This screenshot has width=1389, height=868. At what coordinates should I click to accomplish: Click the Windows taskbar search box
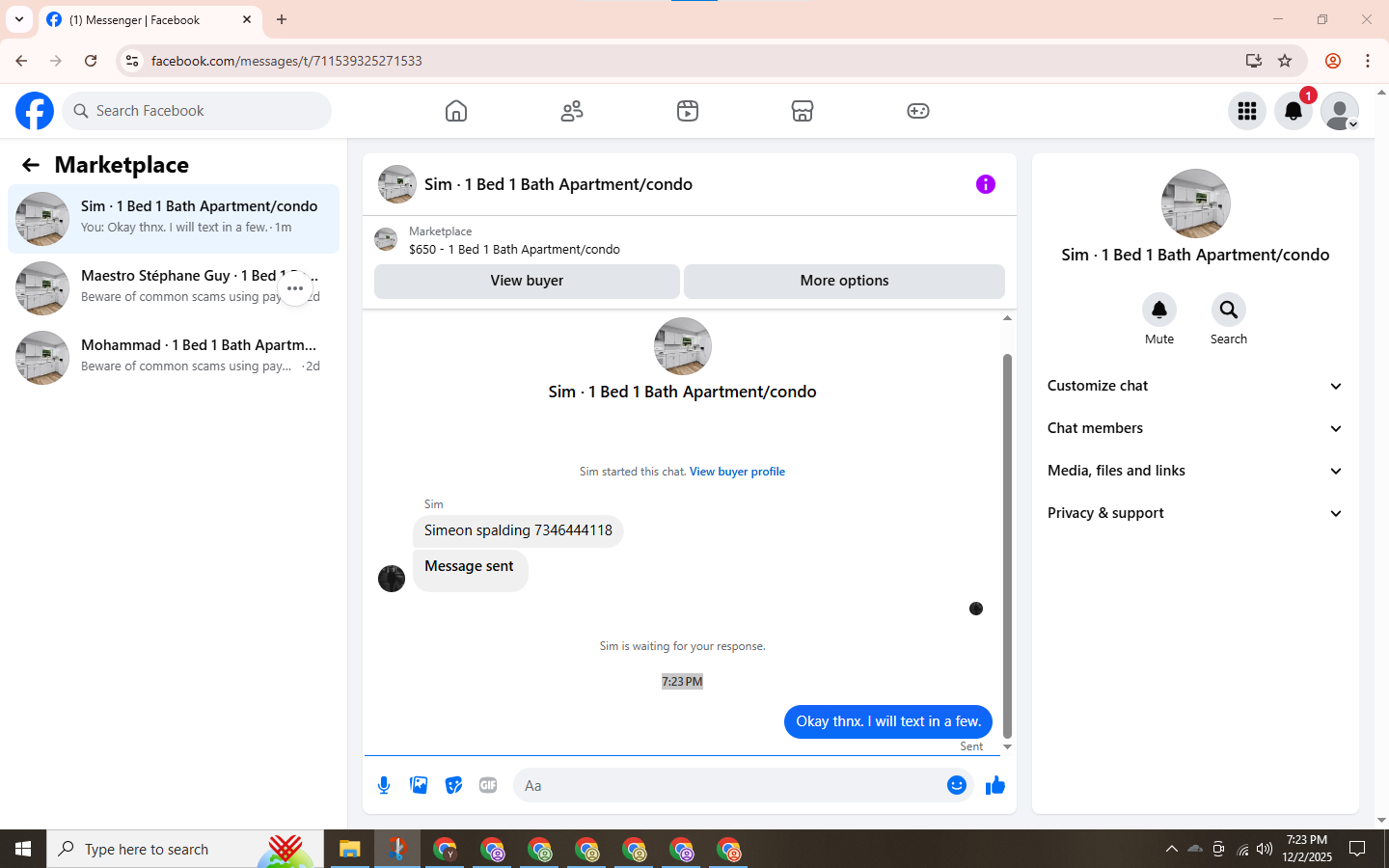click(x=185, y=849)
